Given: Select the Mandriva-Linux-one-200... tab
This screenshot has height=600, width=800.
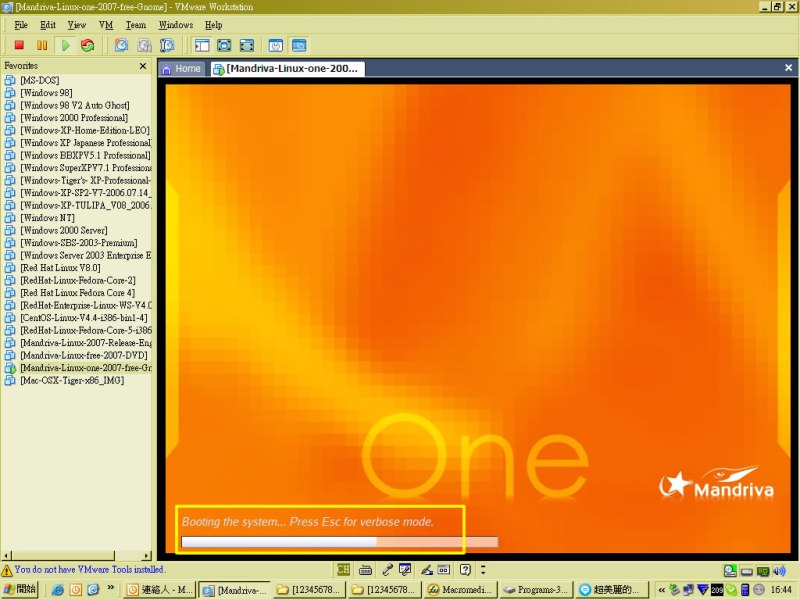Looking at the screenshot, I should pyautogui.click(x=288, y=68).
